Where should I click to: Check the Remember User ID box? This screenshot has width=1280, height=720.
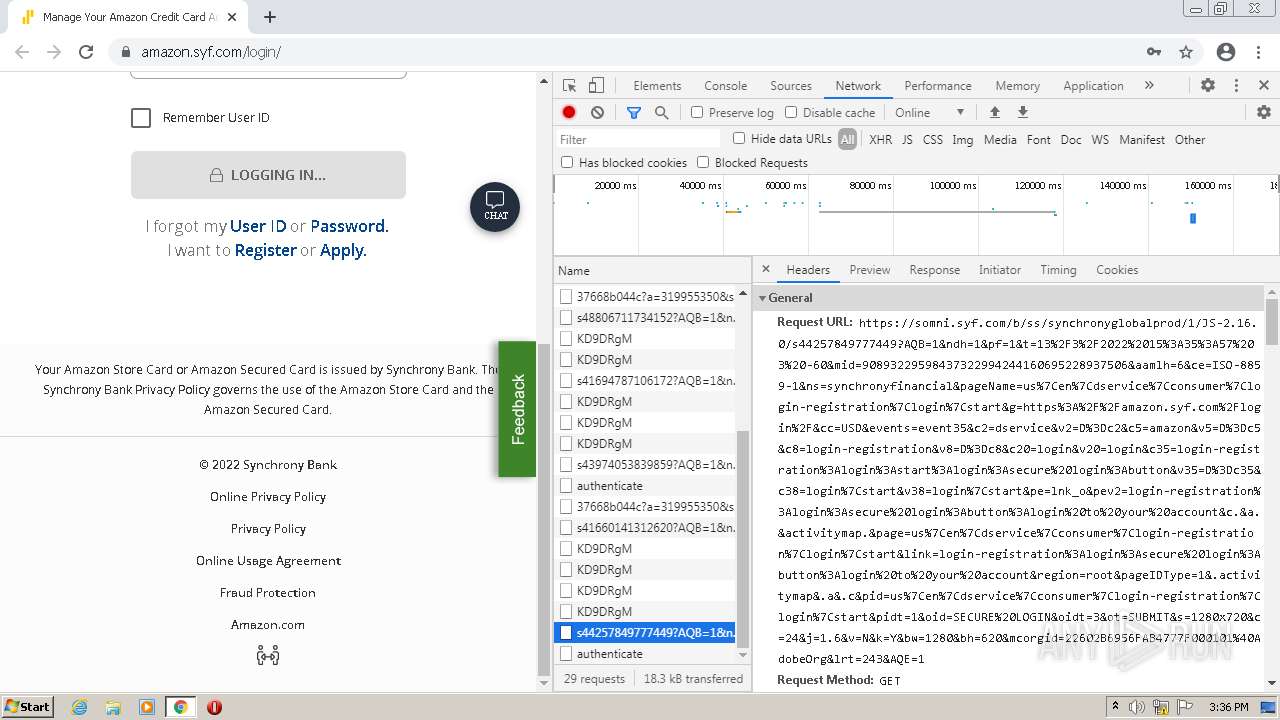click(x=141, y=118)
